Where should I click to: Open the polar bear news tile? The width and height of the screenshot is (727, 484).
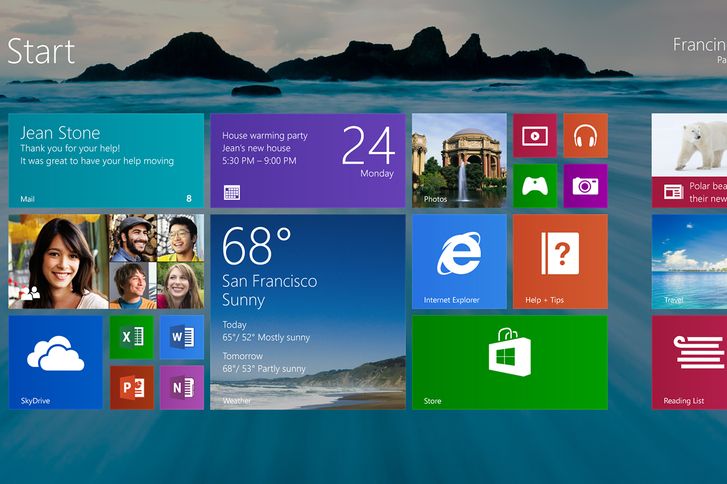[690, 160]
